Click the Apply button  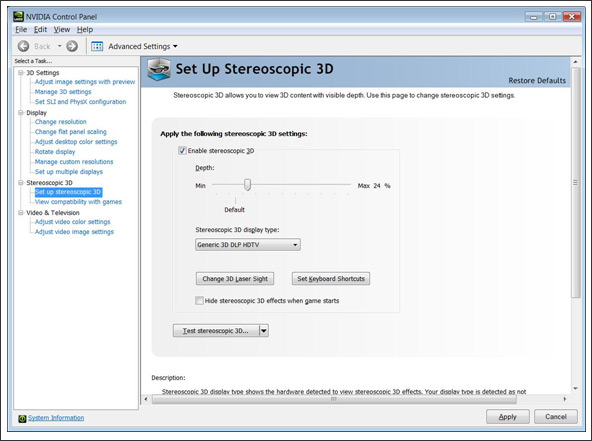[x=507, y=417]
